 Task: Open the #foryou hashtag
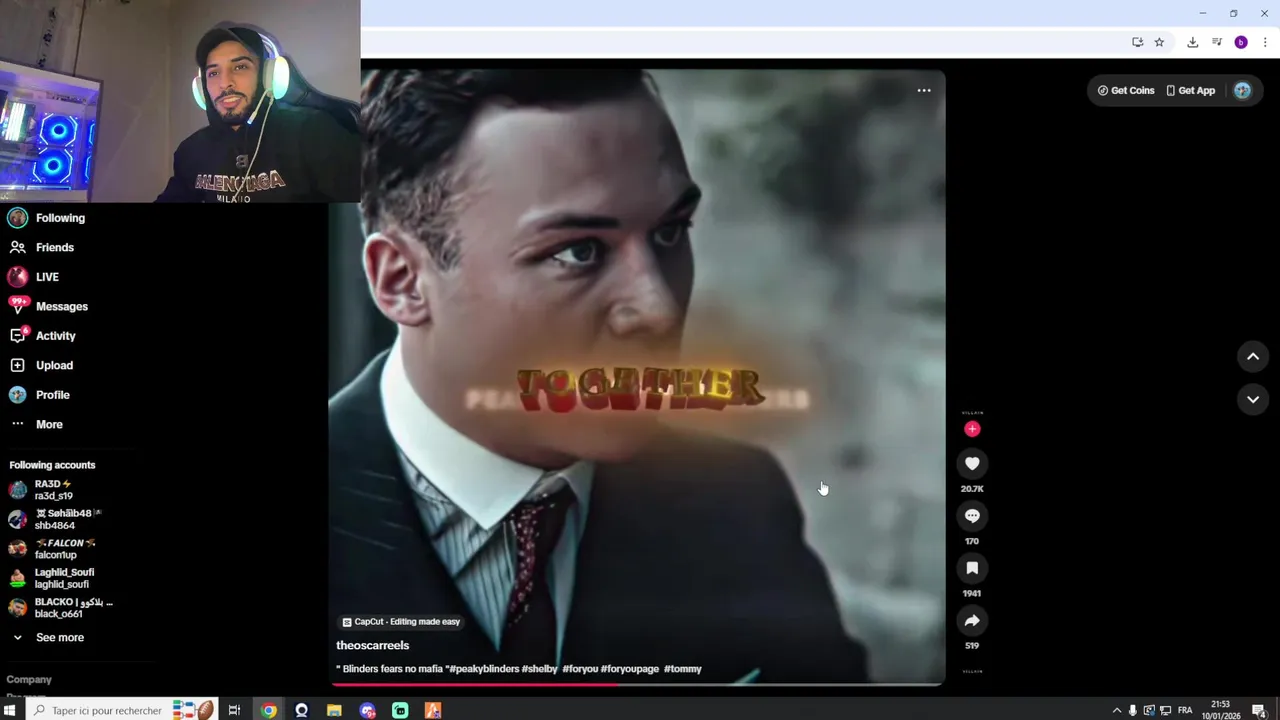pyautogui.click(x=580, y=669)
